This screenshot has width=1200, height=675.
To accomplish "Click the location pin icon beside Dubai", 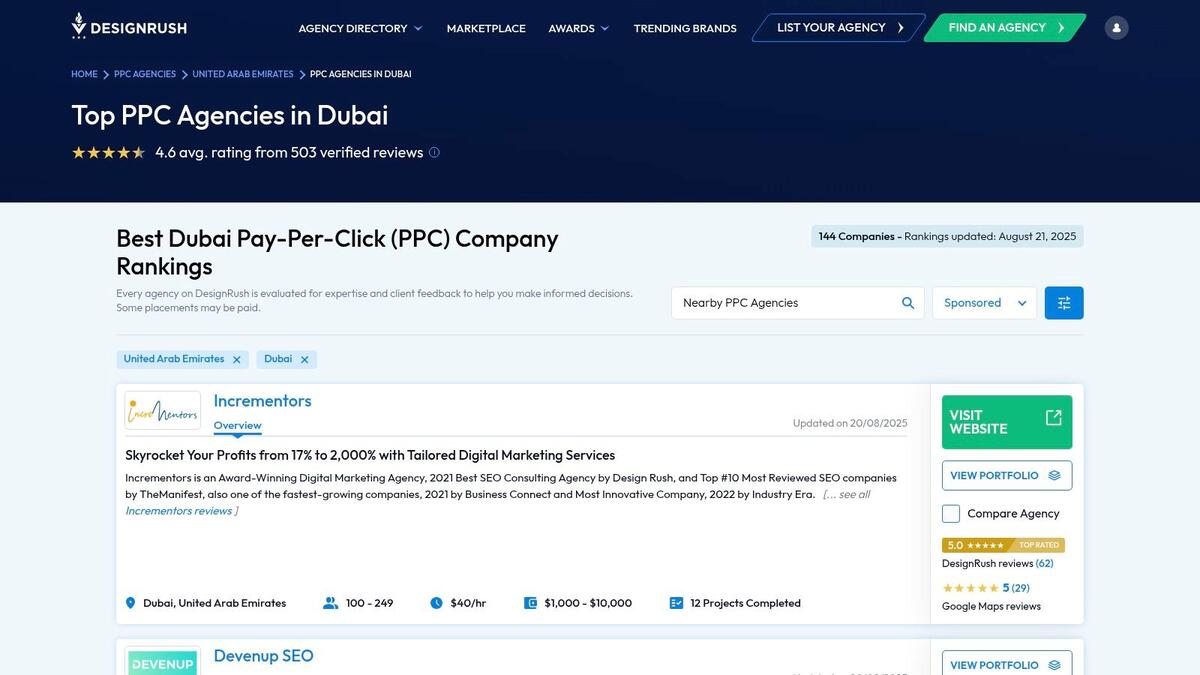I will pos(130,603).
